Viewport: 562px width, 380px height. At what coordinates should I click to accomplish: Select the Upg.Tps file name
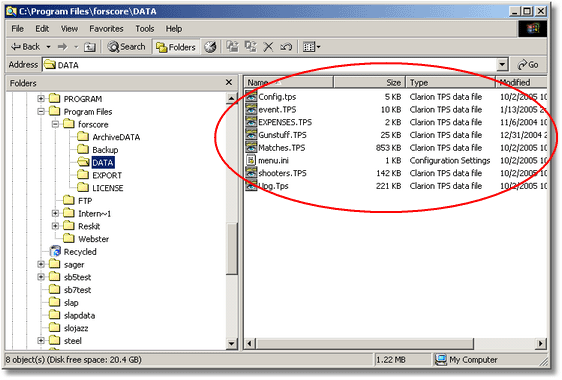pos(273,186)
